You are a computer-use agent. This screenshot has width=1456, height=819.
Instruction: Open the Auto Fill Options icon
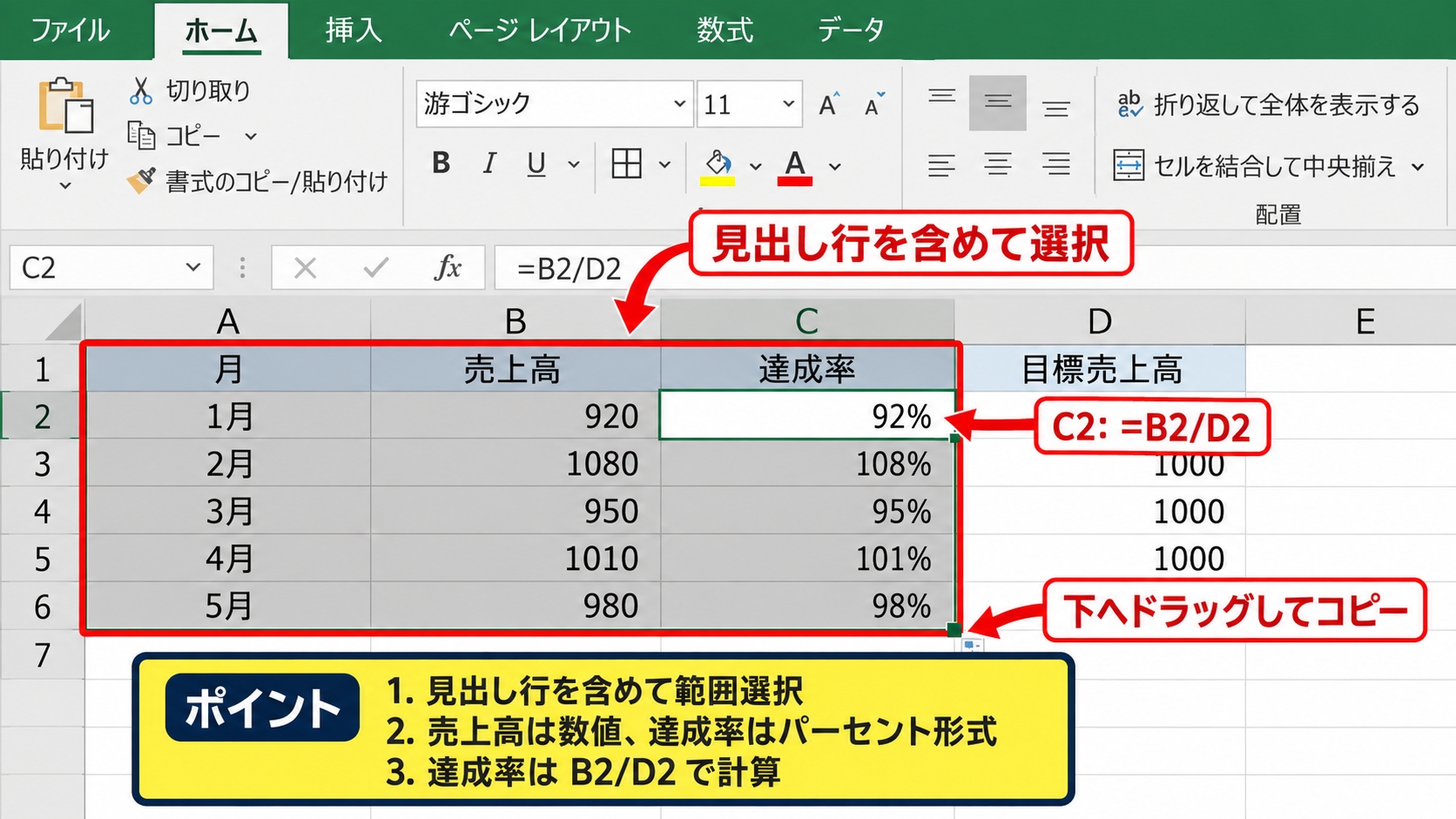pyautogui.click(x=973, y=645)
